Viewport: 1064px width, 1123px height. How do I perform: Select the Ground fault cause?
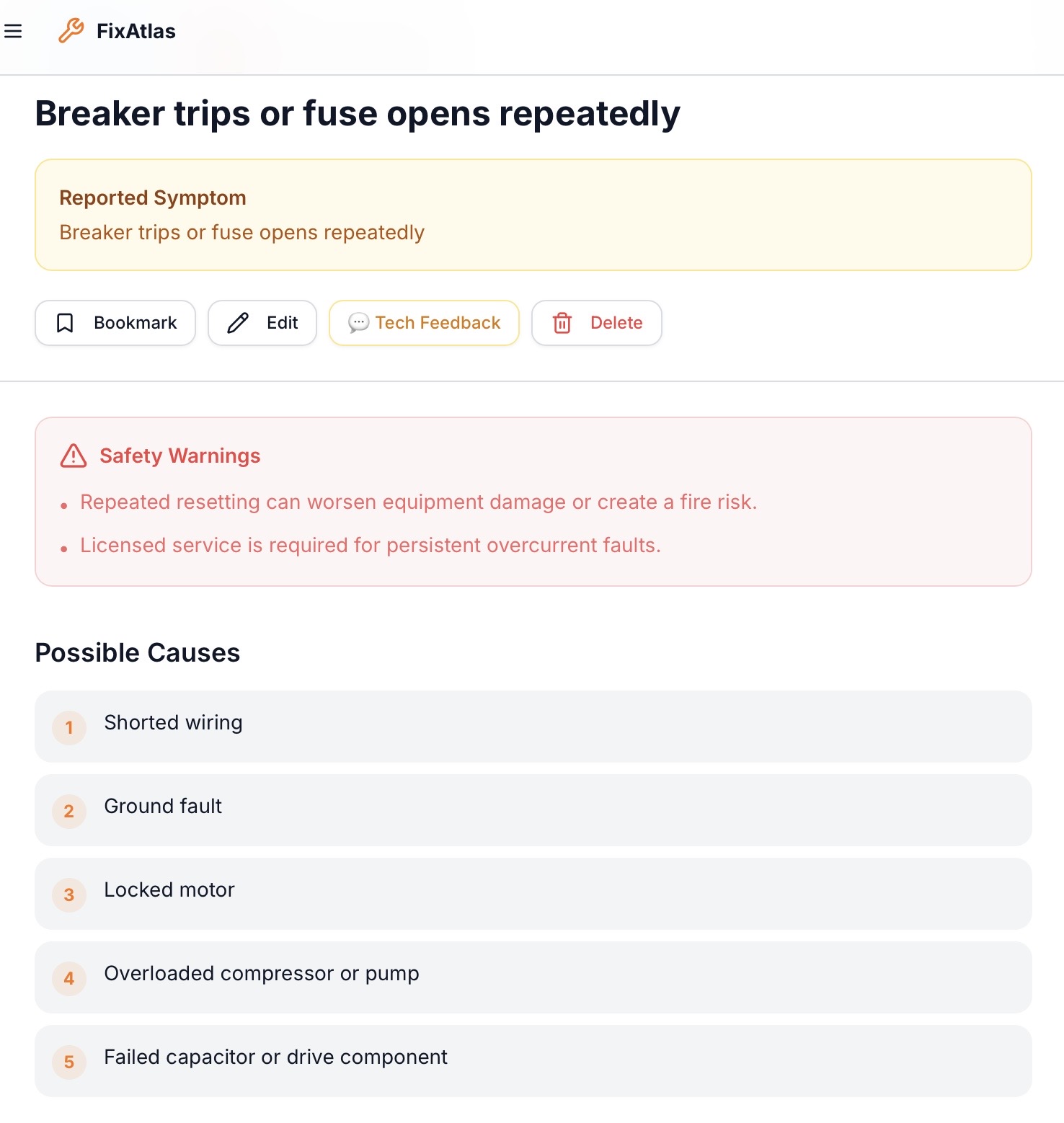[163, 807]
